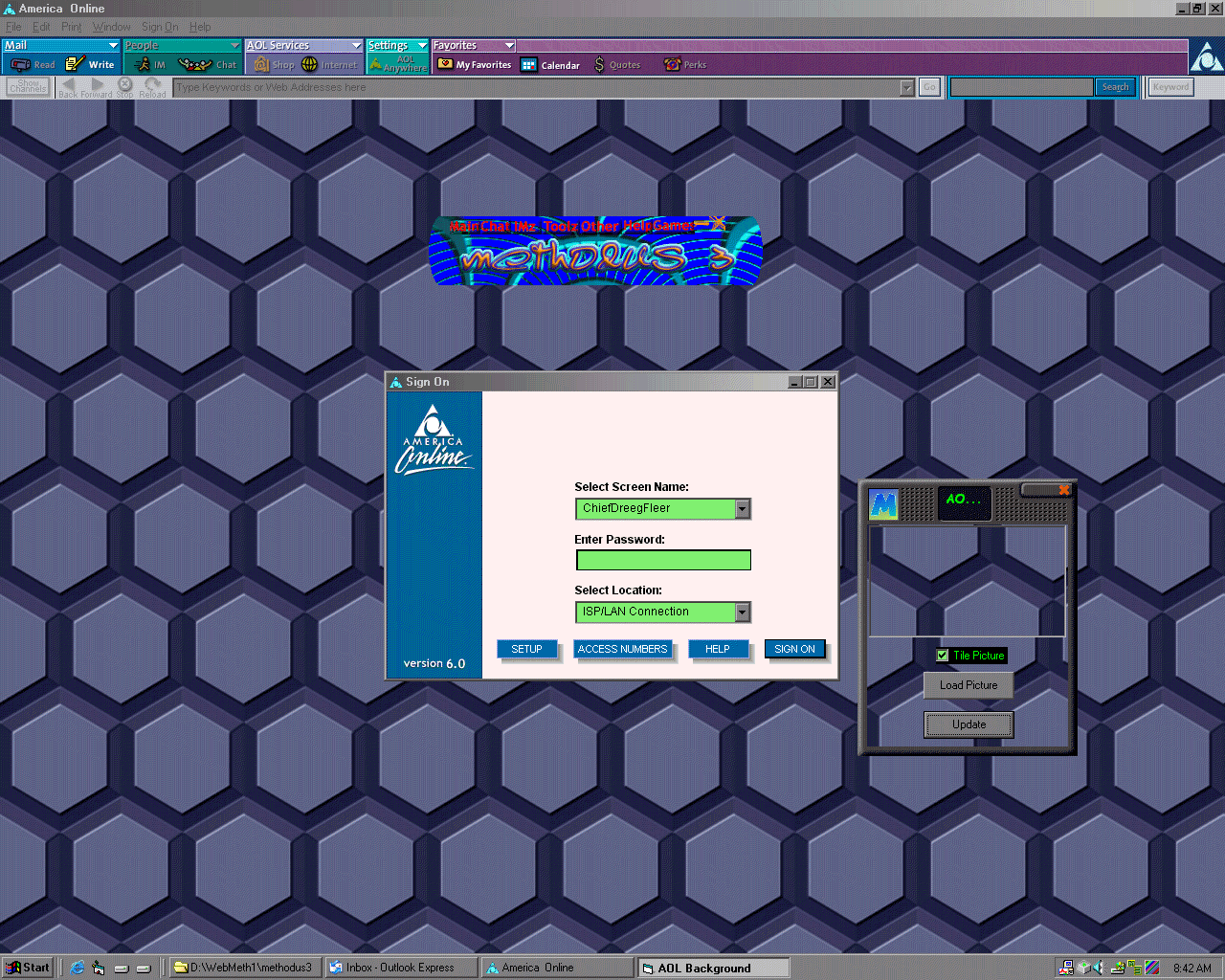Click the Show Channels button
This screenshot has width=1225, height=980.
click(29, 87)
